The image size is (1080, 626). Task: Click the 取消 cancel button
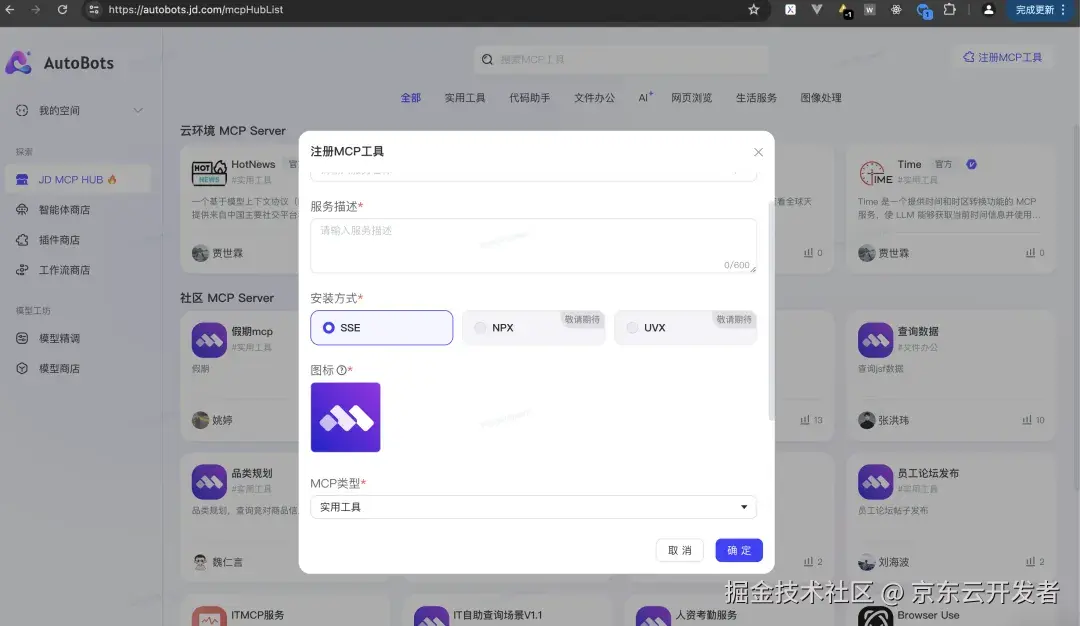(x=679, y=550)
